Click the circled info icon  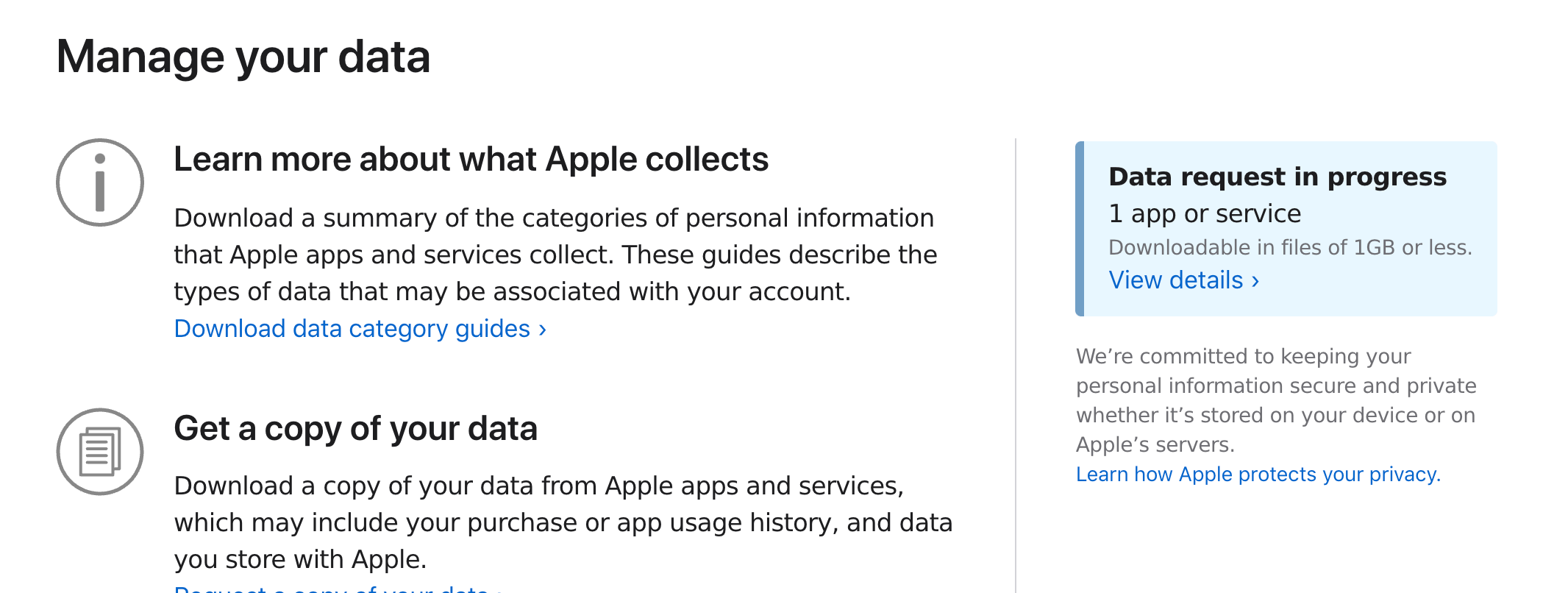[x=100, y=182]
